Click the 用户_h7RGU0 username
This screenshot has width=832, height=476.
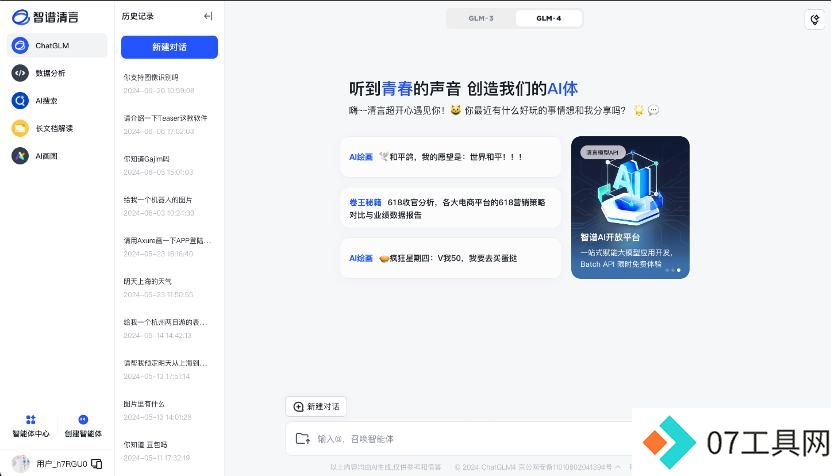coord(62,464)
